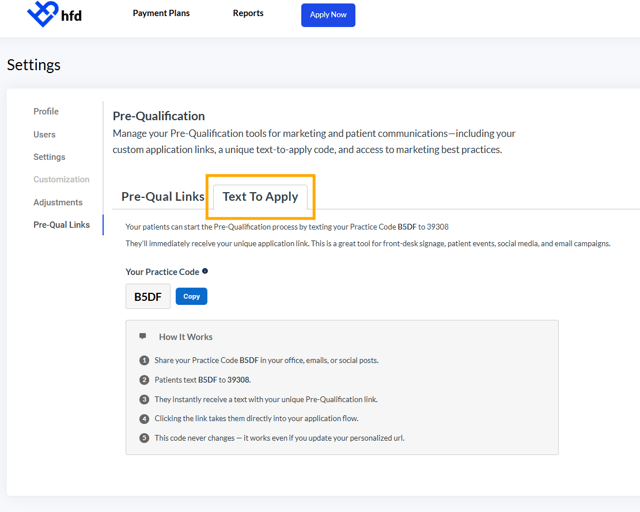640x512 pixels.
Task: Copy the practice code B5DF
Action: click(x=191, y=296)
